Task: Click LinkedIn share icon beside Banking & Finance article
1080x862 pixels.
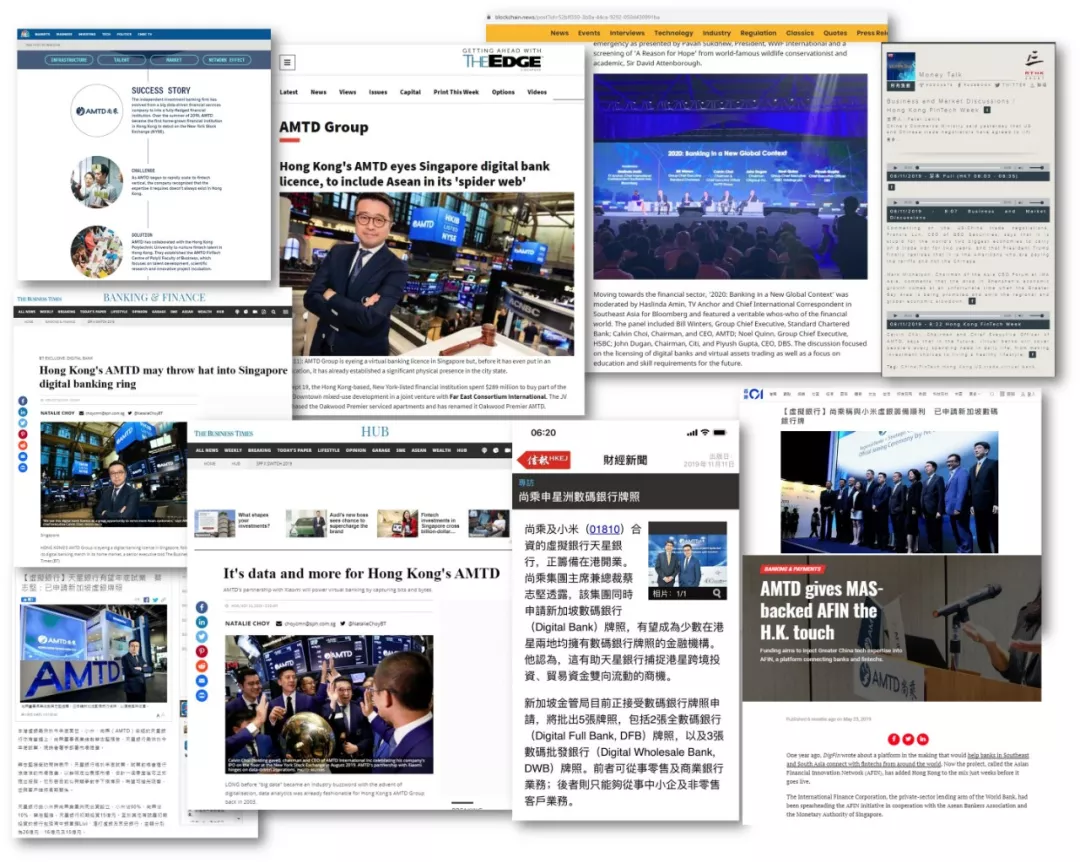Action: 23,412
